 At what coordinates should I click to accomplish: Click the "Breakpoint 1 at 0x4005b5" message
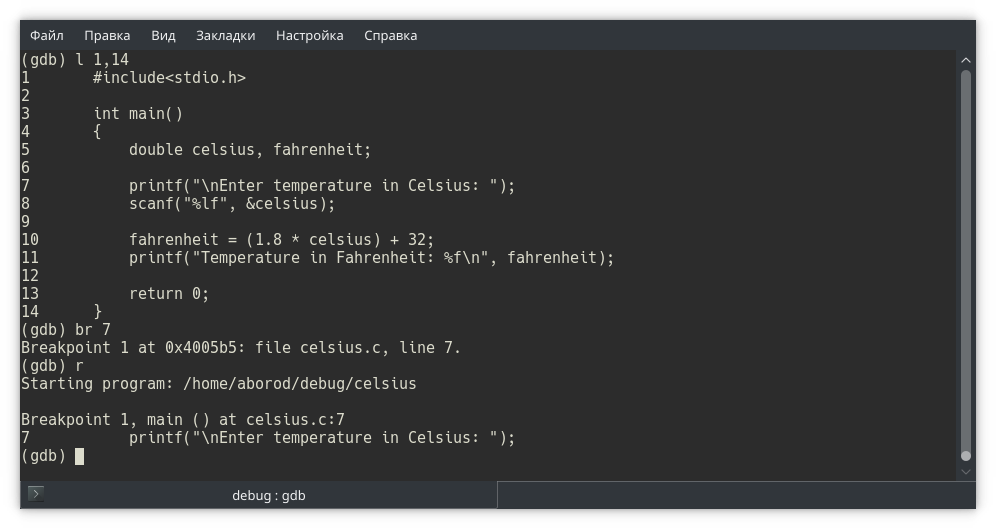point(240,347)
